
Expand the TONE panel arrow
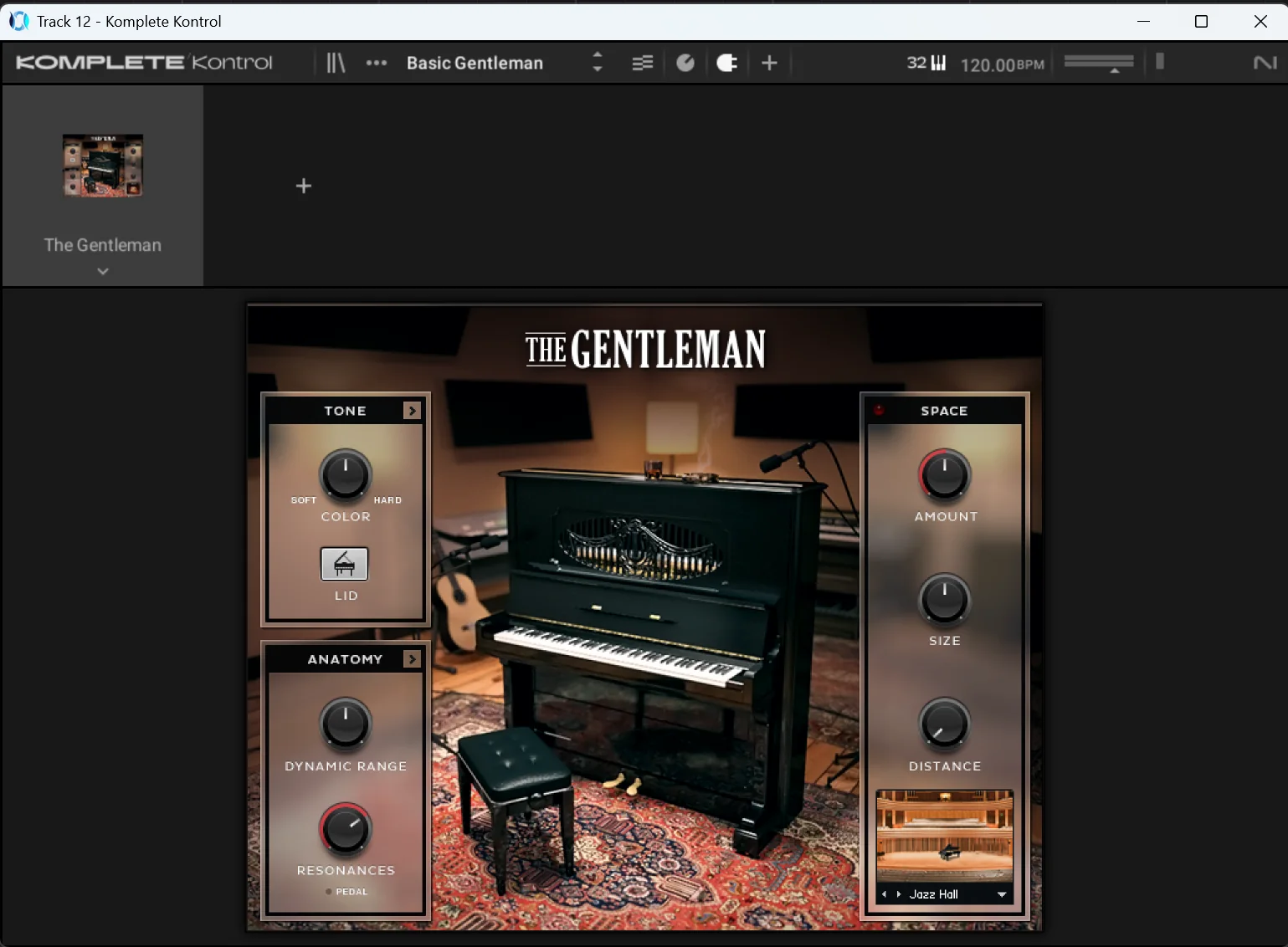412,411
